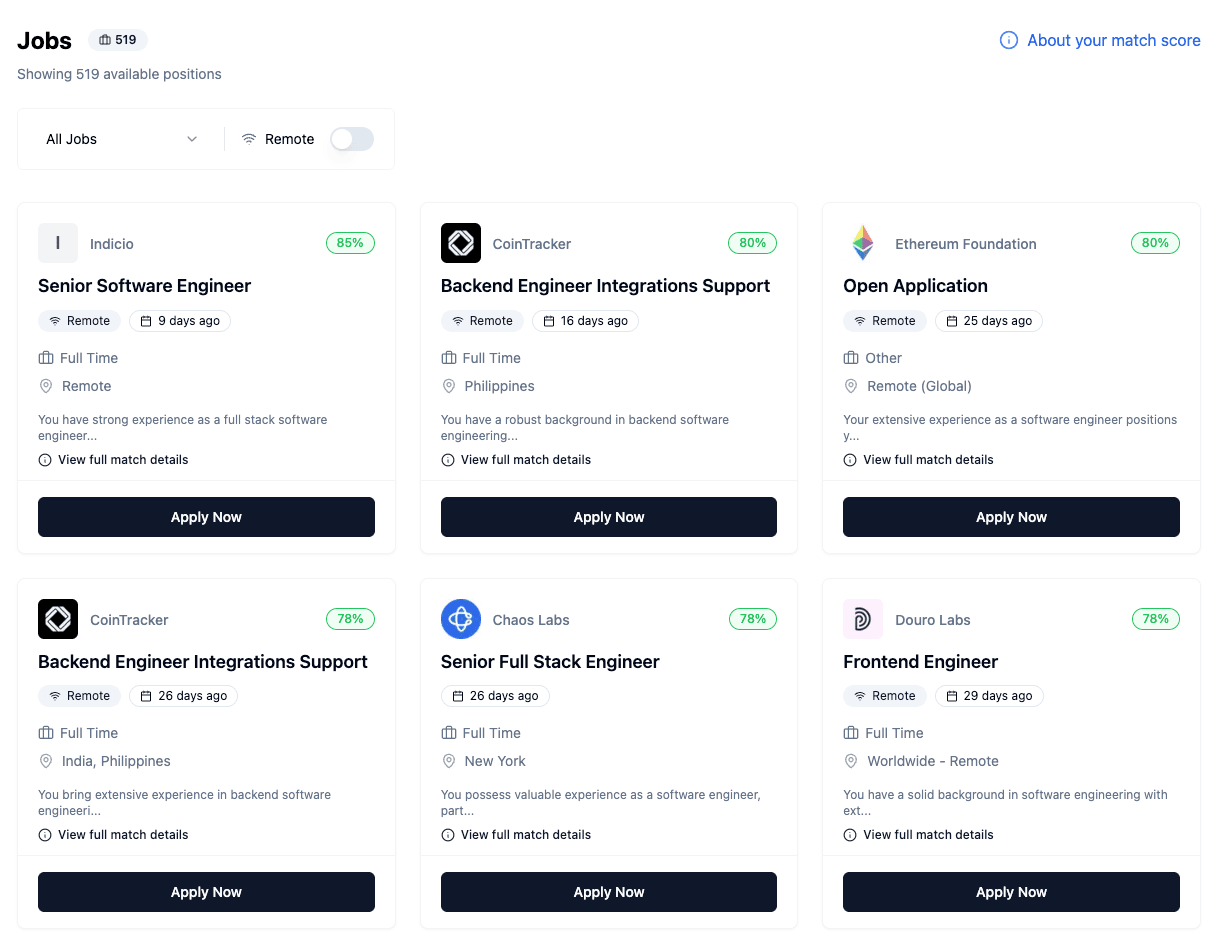Click wifi icon in Ethereum Foundation Remote tag

coord(860,321)
